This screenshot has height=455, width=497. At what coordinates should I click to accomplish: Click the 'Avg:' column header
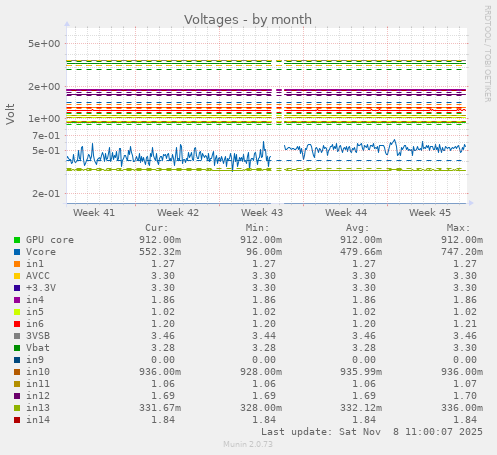click(x=358, y=228)
